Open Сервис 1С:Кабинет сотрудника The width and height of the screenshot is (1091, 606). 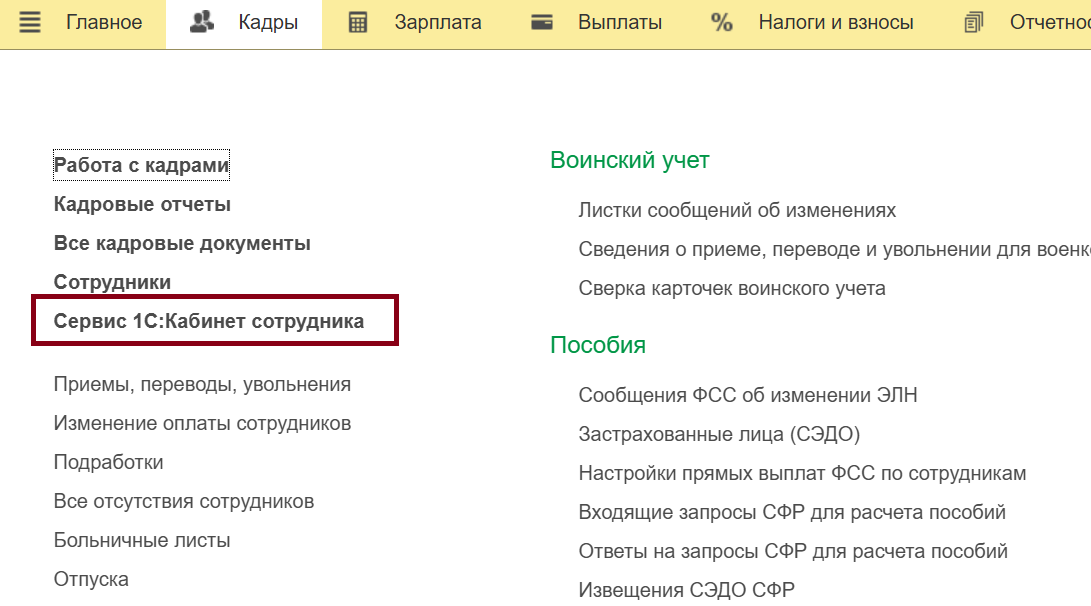[209, 321]
